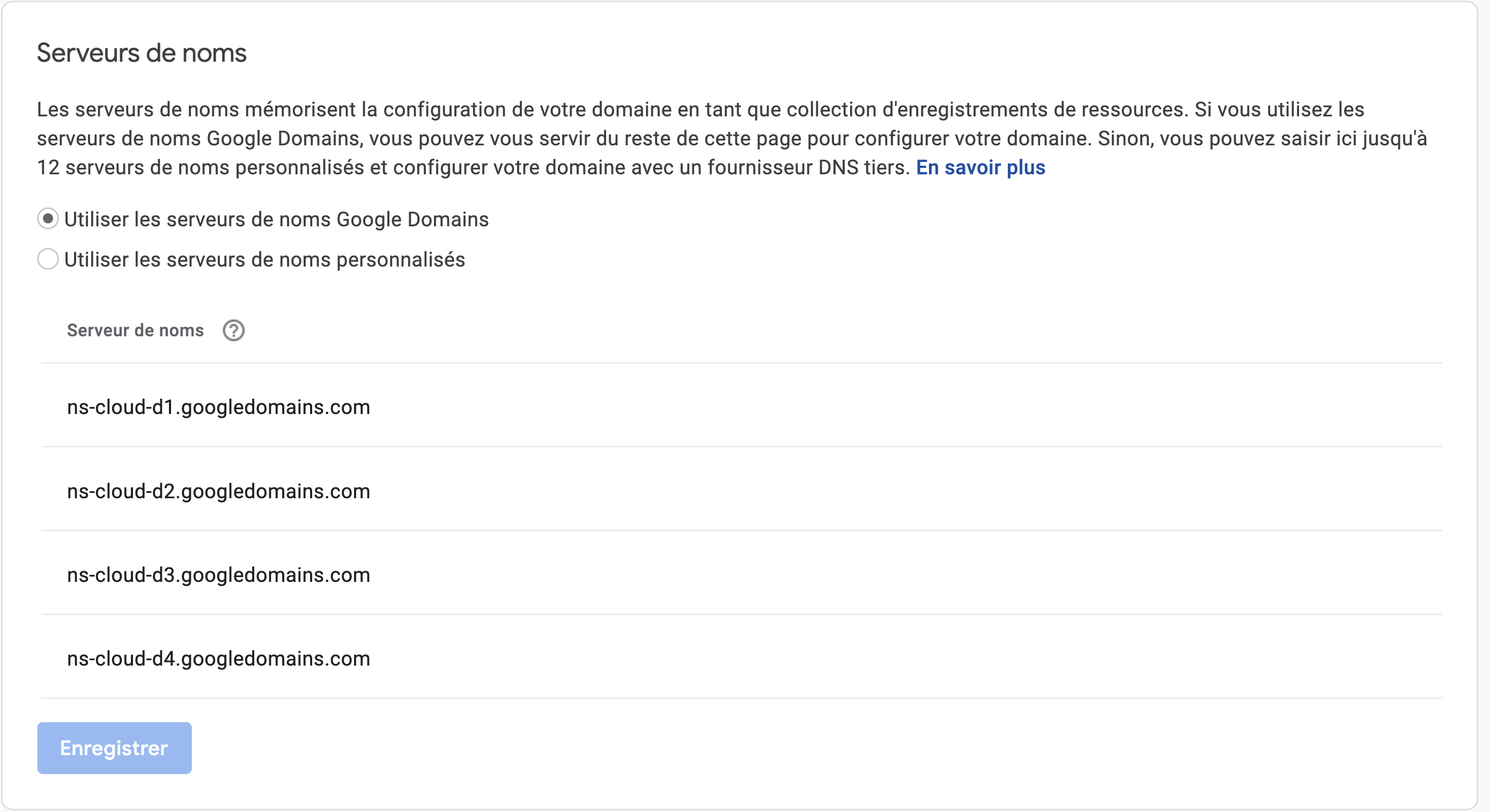Click the ns-cloud-d2.googledomains.com entry
Image resolution: width=1490 pixels, height=812 pixels.
point(219,491)
